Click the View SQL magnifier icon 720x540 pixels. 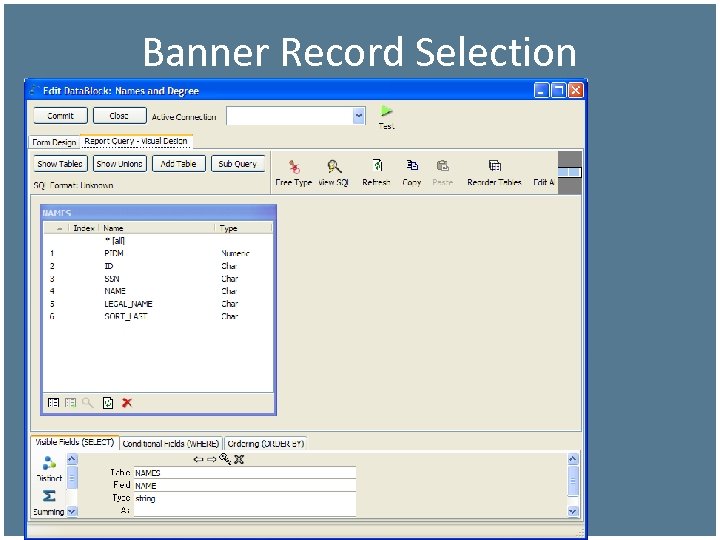[334, 166]
